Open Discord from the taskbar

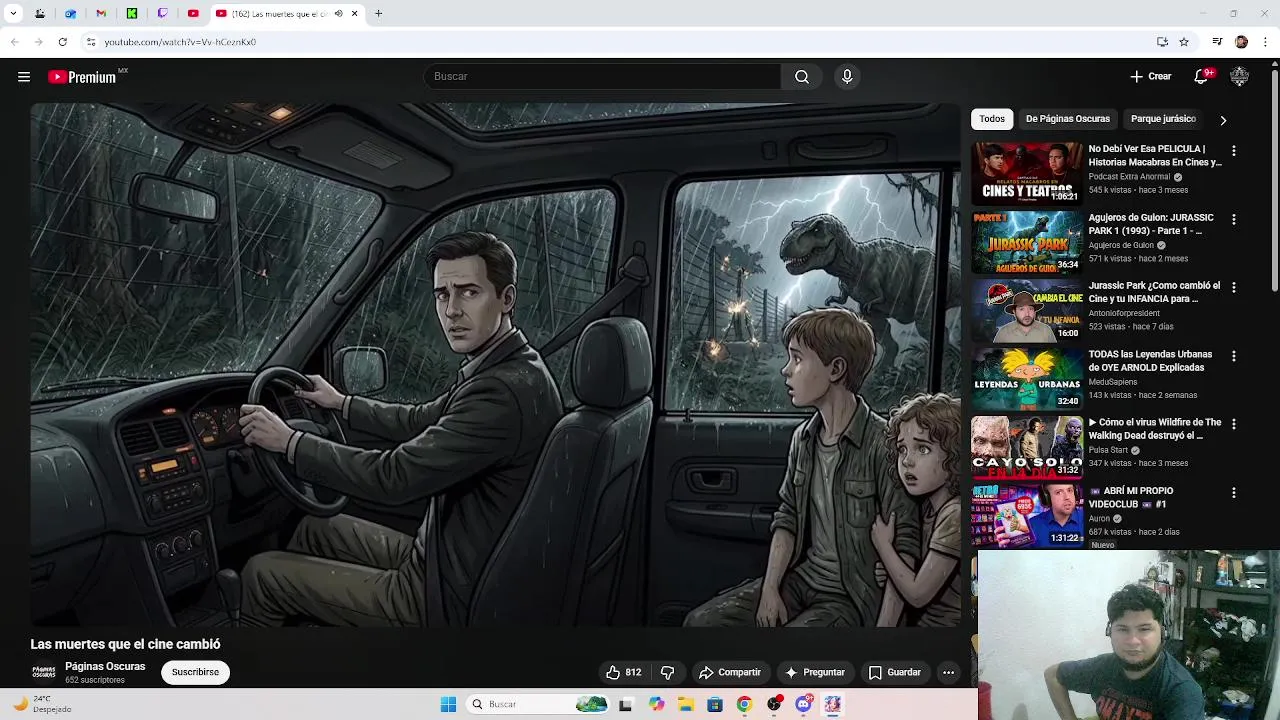(x=803, y=704)
